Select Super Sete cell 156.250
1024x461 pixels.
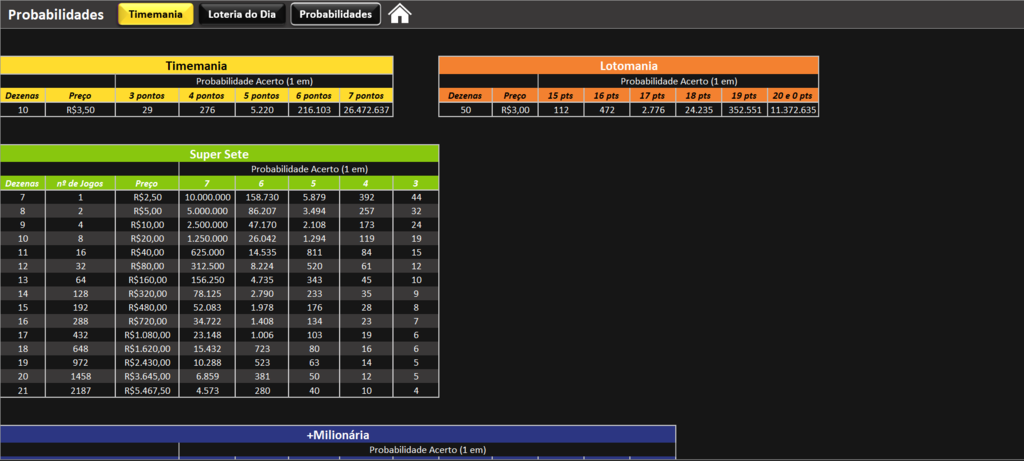pos(207,279)
